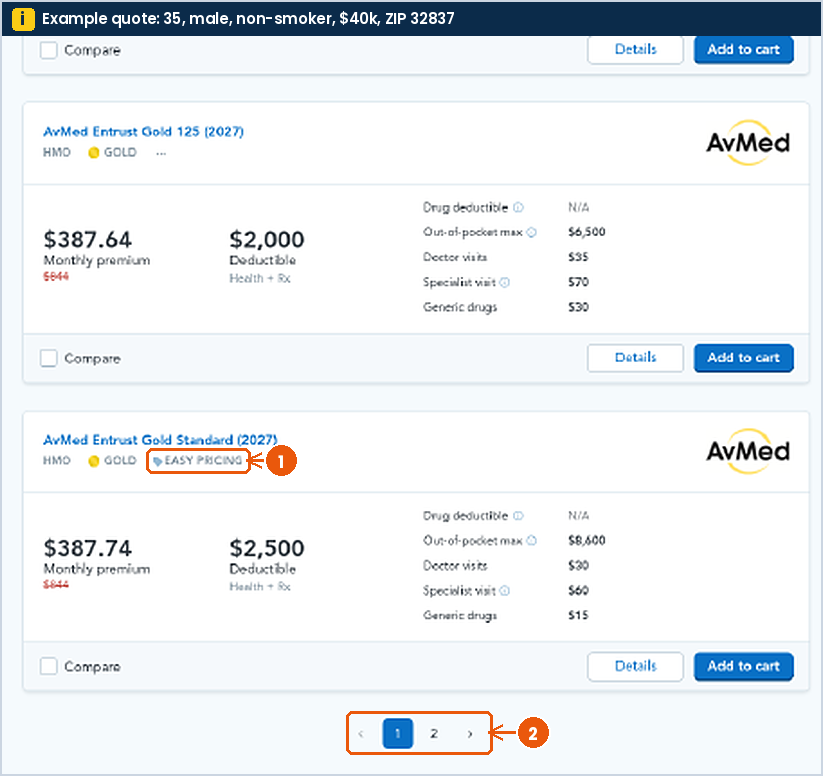The height and width of the screenshot is (776, 823).
Task: Click the $35 doctor visits value
Action: click(x=578, y=257)
